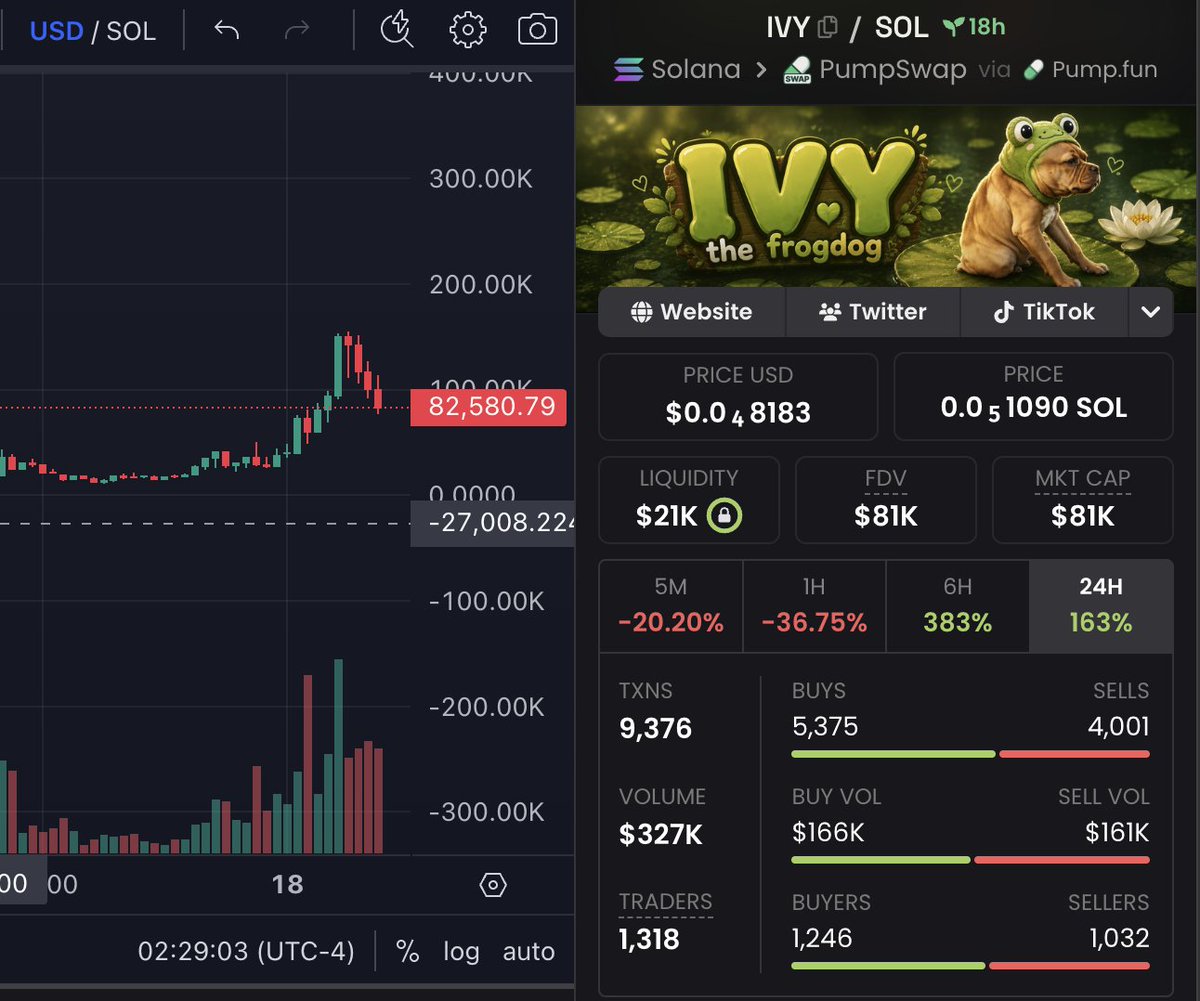Select the 5M timeframe tab
Viewport: 1200px width, 1001px height.
click(x=671, y=606)
